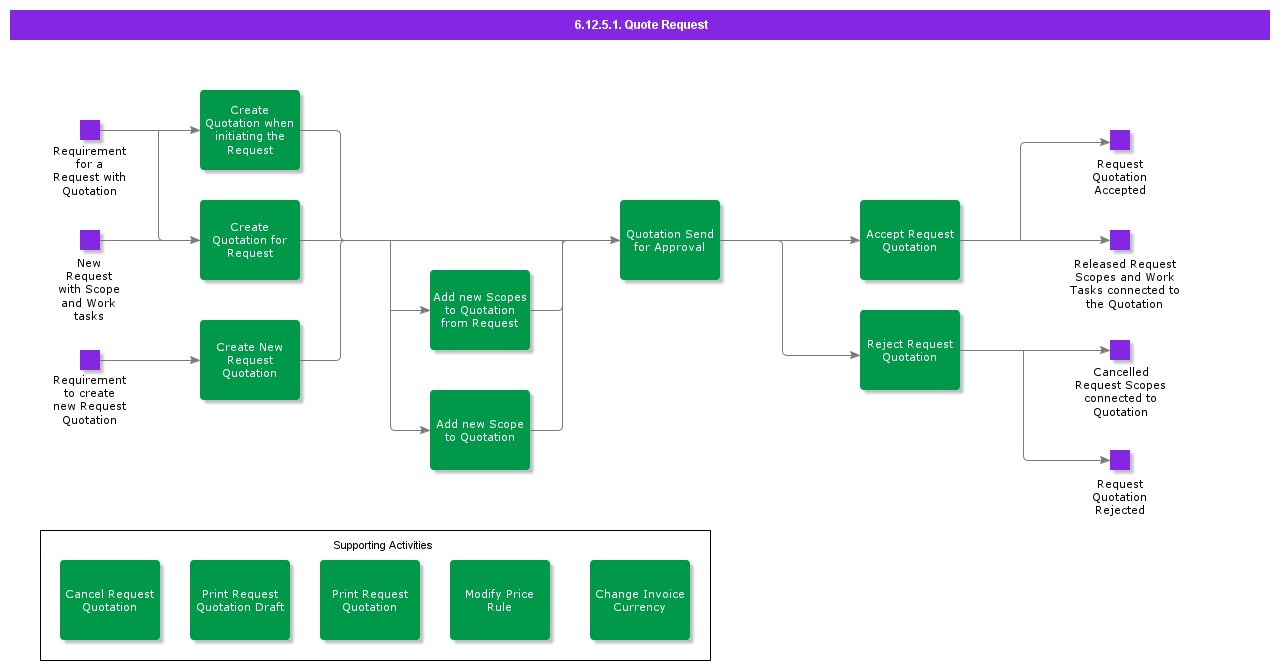Screen dimensions: 1280x670
Task: Open Add new Scopes to Quotation from Request
Action: pos(480,310)
